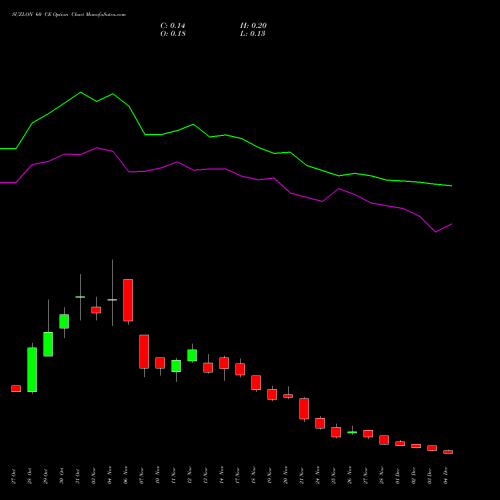Image resolution: width=500 pixels, height=500 pixels.
Task: Click the 01 Dec date label
Action: tap(398, 476)
